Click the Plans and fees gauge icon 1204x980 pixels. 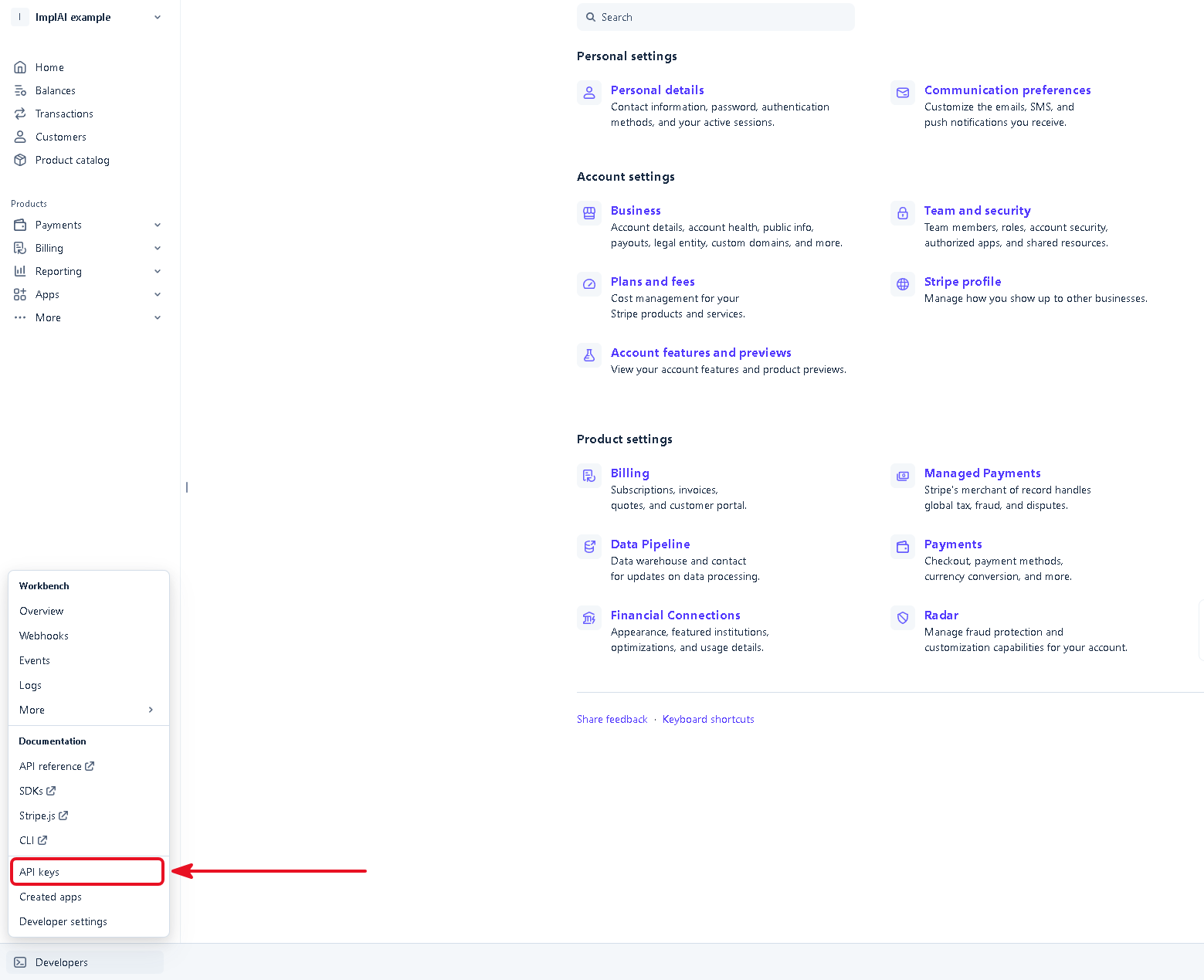[589, 284]
